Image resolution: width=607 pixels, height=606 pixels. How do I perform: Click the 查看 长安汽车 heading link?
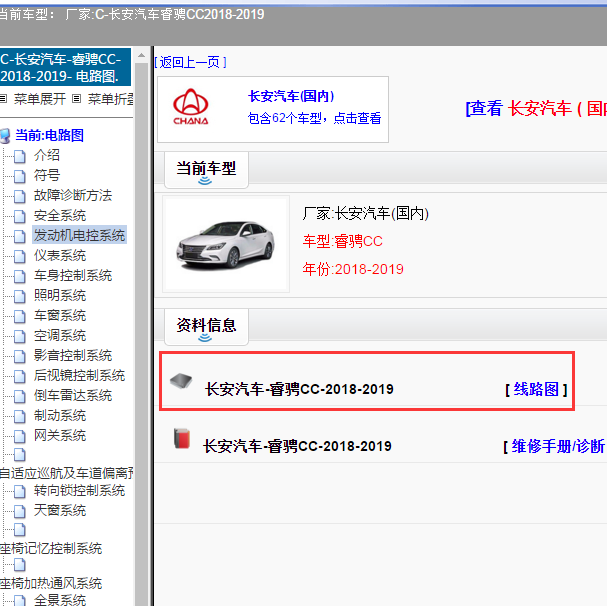tap(536, 108)
